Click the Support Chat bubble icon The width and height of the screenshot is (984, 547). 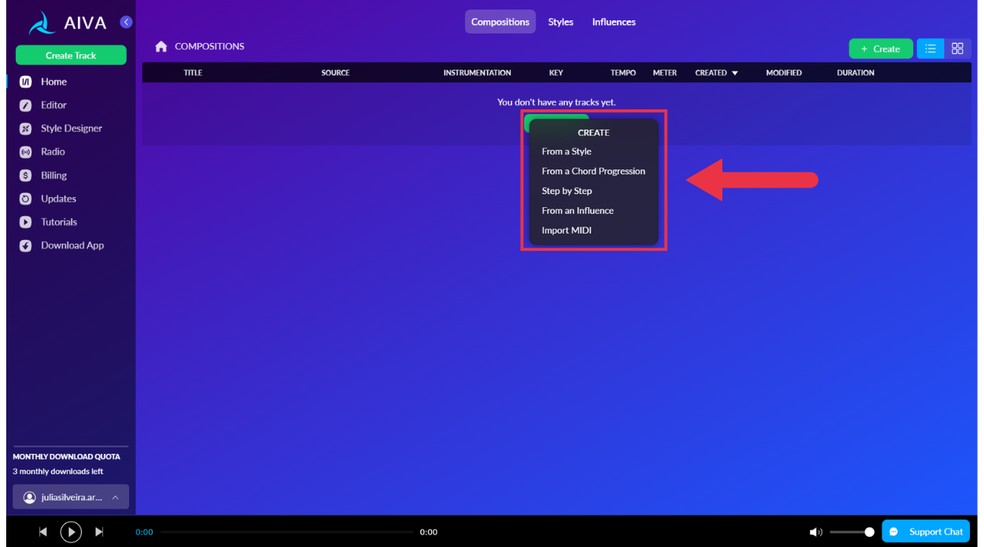(x=894, y=532)
